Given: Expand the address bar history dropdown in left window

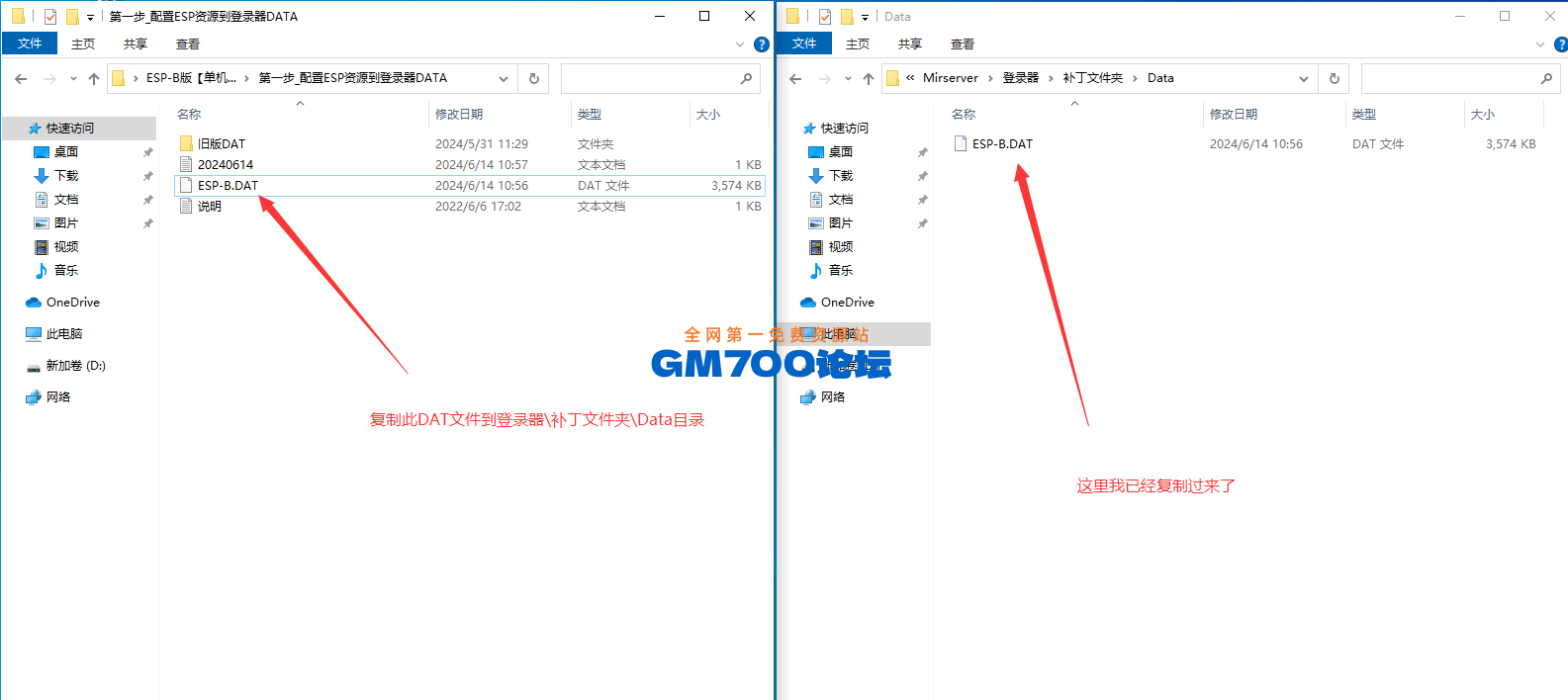Looking at the screenshot, I should 504,79.
